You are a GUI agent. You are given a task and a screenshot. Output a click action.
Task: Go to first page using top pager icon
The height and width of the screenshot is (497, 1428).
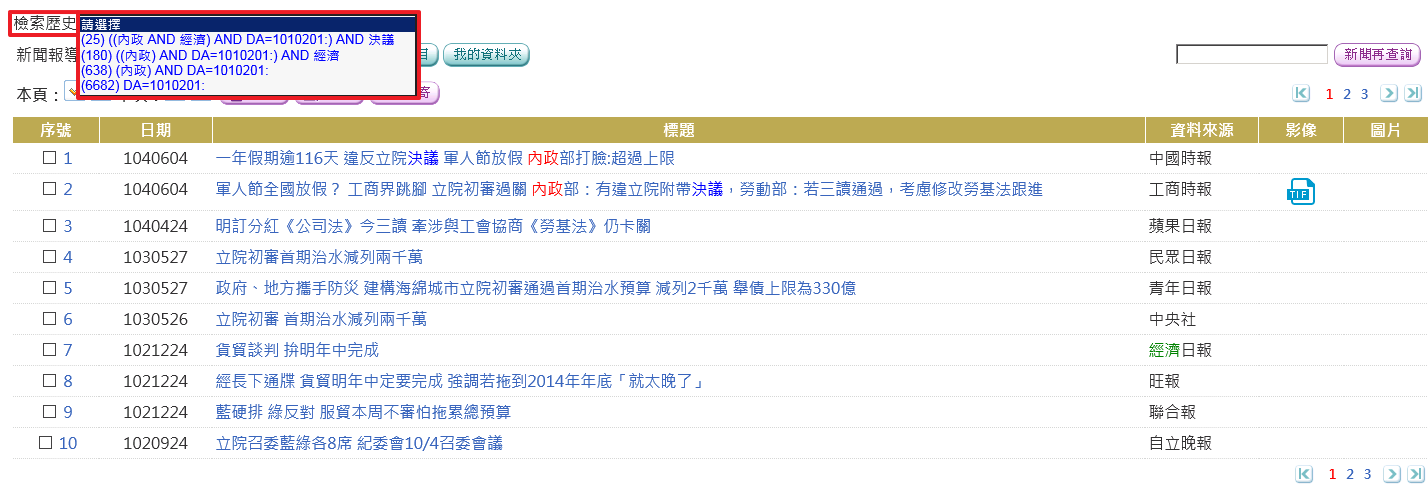point(1301,94)
